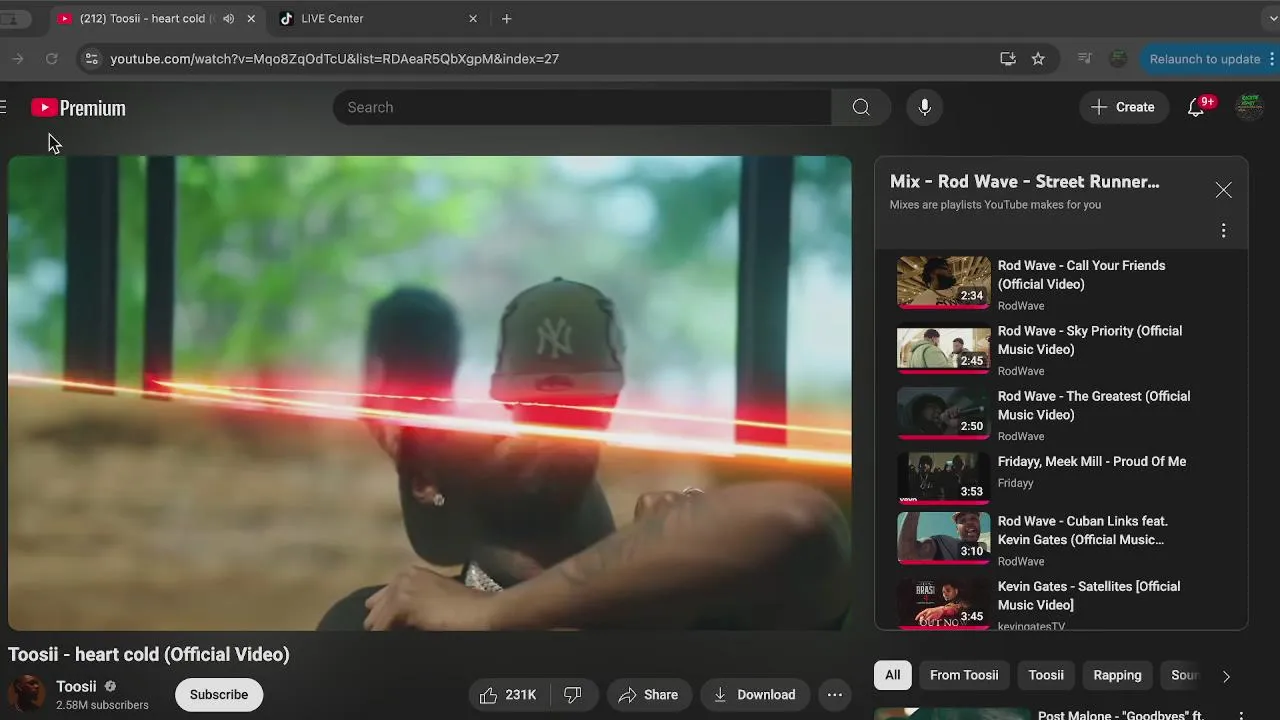The width and height of the screenshot is (1280, 720).
Task: Open a new browser tab
Action: pyautogui.click(x=507, y=18)
